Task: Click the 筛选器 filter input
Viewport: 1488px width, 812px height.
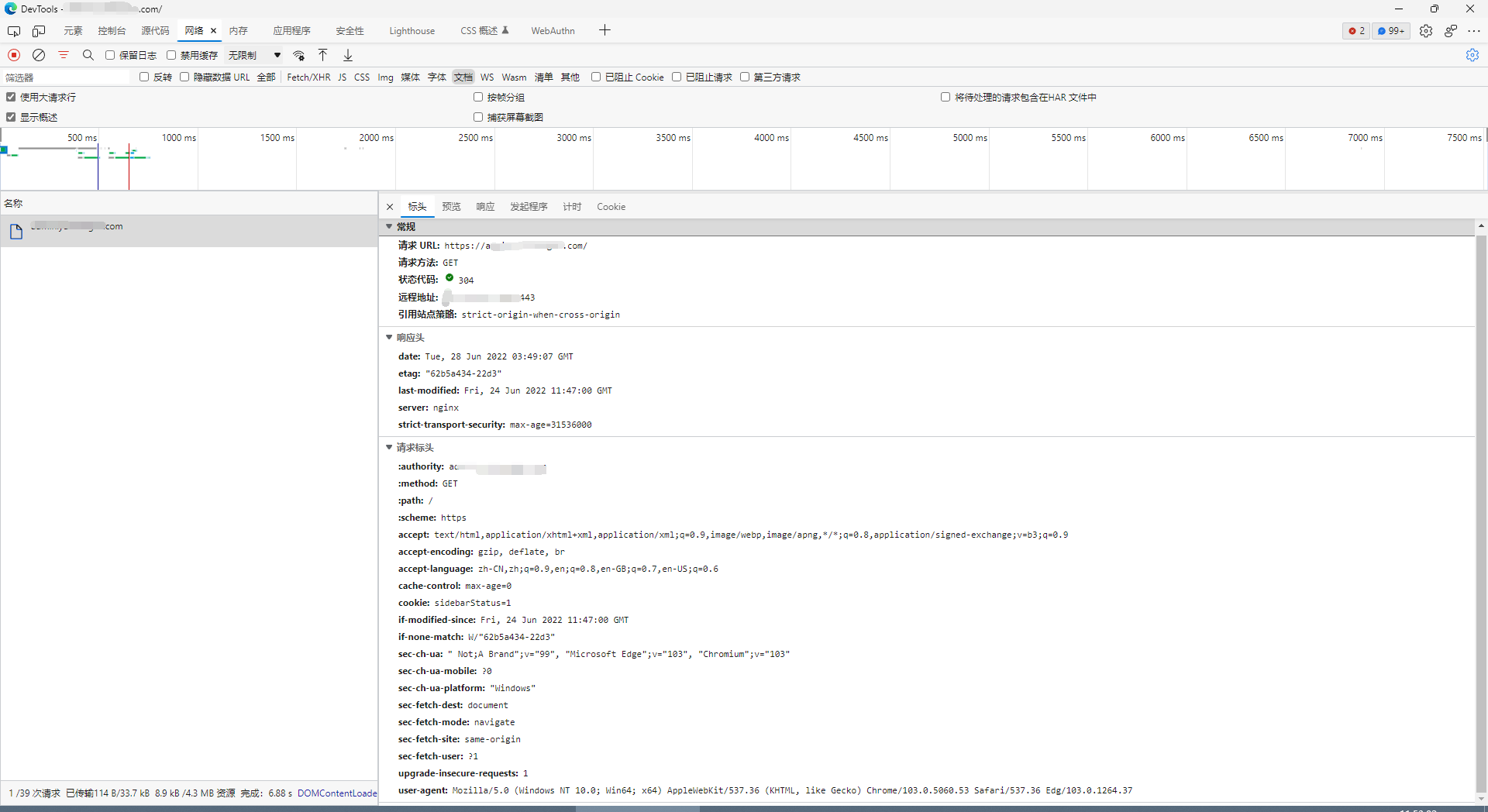Action: [x=66, y=77]
